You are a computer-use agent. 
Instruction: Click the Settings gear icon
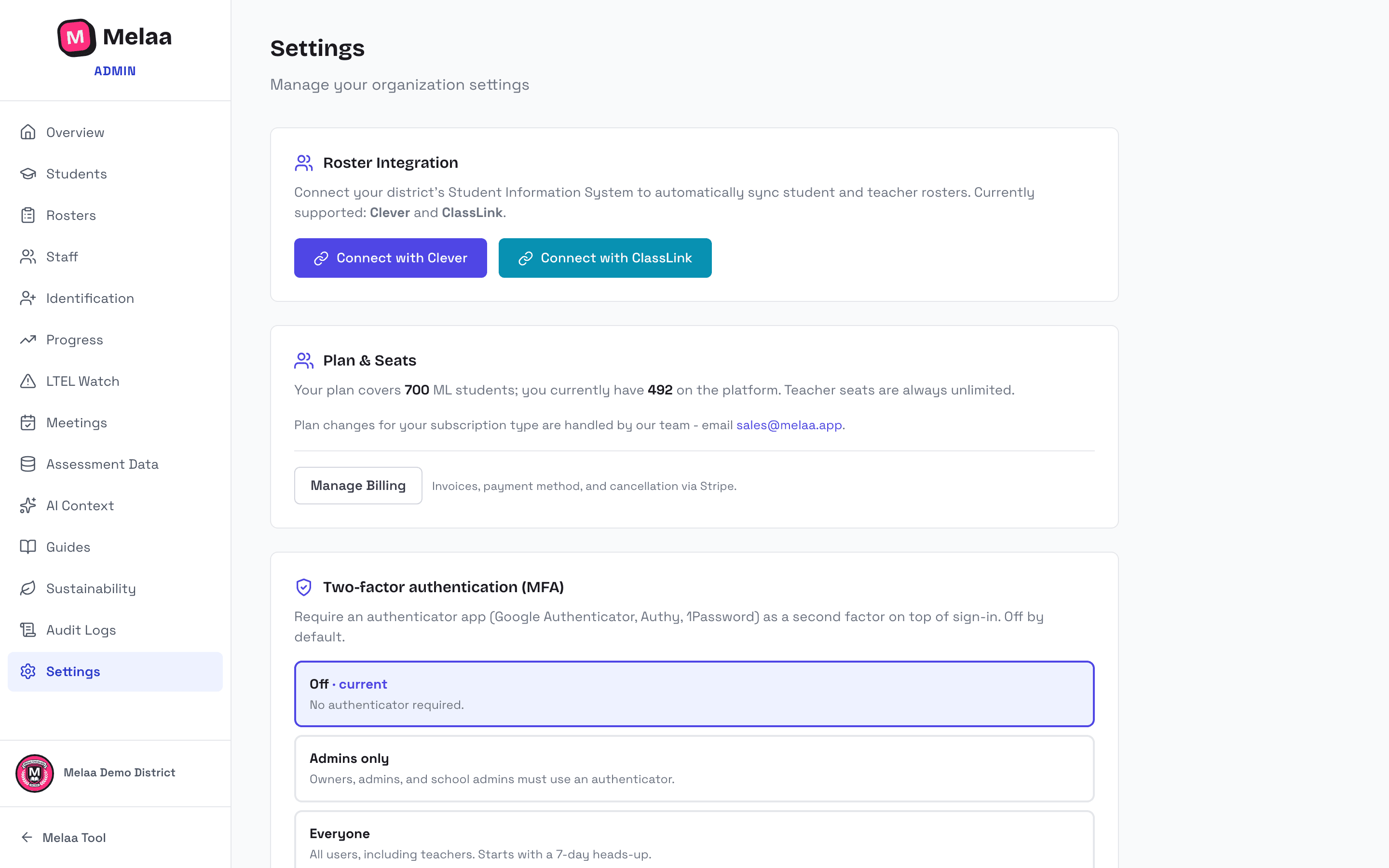pos(27,671)
